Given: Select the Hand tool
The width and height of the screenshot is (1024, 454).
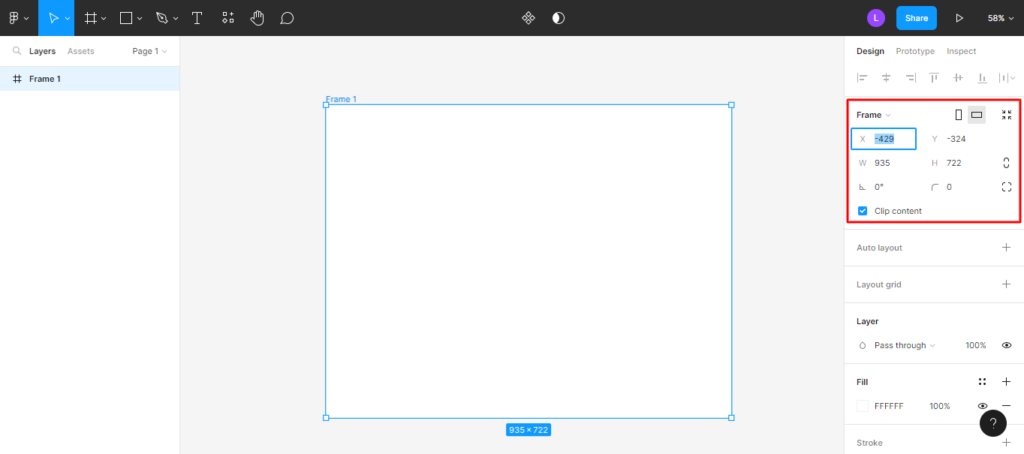Looking at the screenshot, I should pyautogui.click(x=257, y=18).
